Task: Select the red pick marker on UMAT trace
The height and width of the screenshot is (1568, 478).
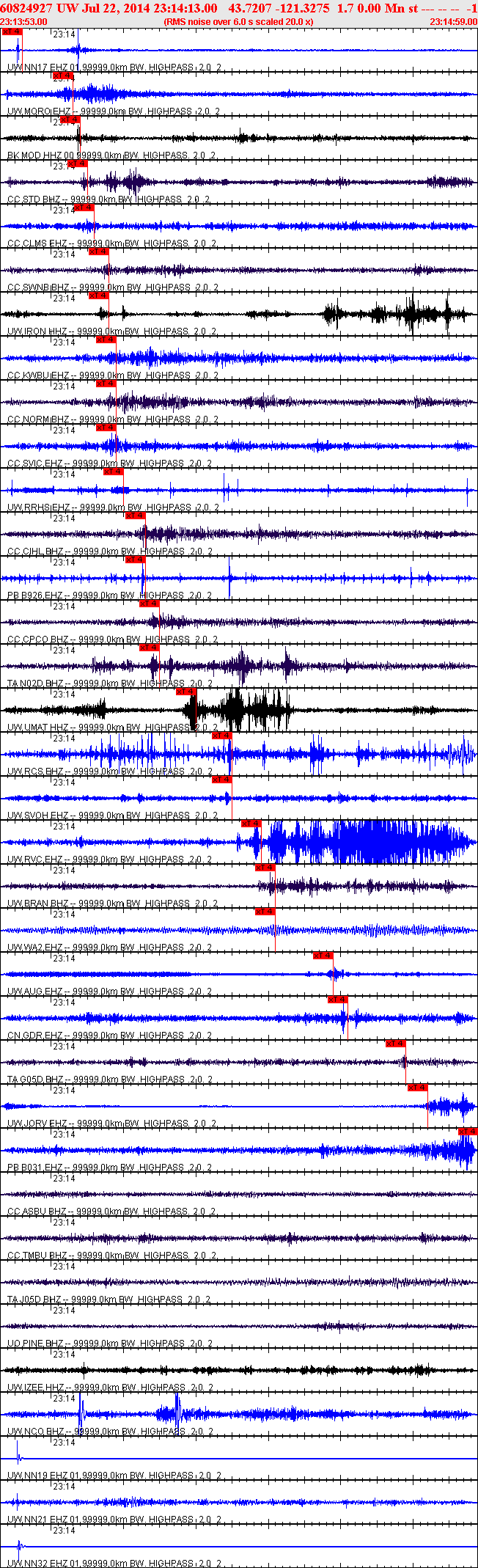Action: tap(186, 692)
